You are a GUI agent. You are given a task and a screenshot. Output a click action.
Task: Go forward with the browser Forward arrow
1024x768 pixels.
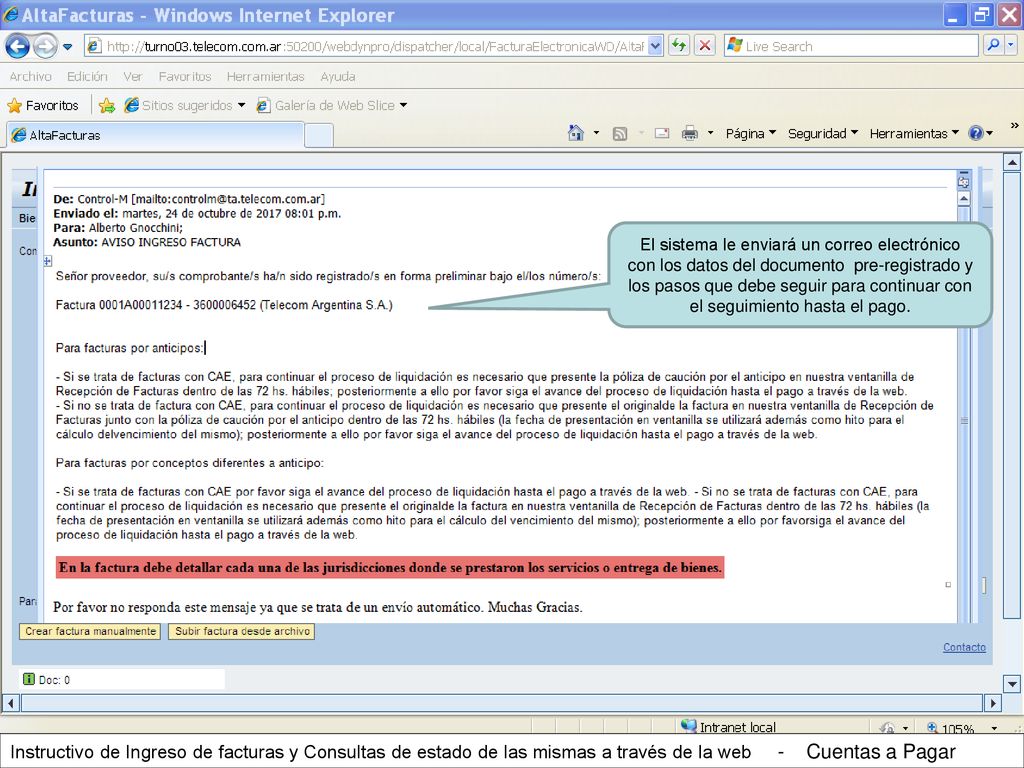click(x=44, y=46)
